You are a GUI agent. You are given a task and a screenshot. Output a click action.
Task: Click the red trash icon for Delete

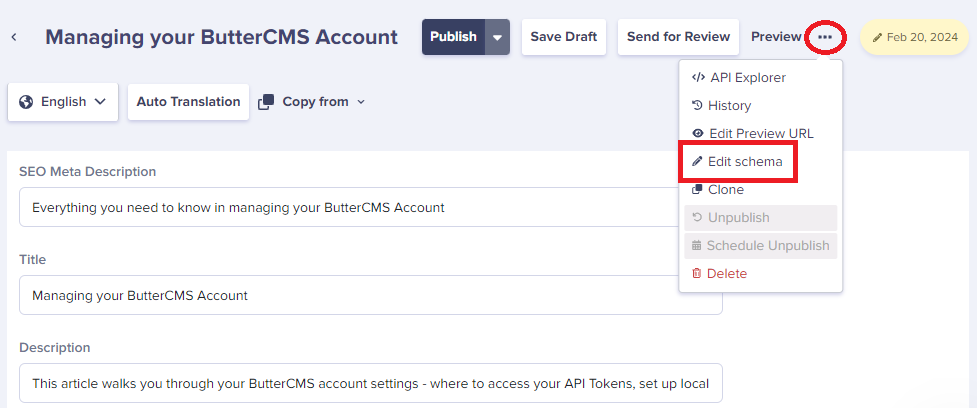tap(697, 273)
